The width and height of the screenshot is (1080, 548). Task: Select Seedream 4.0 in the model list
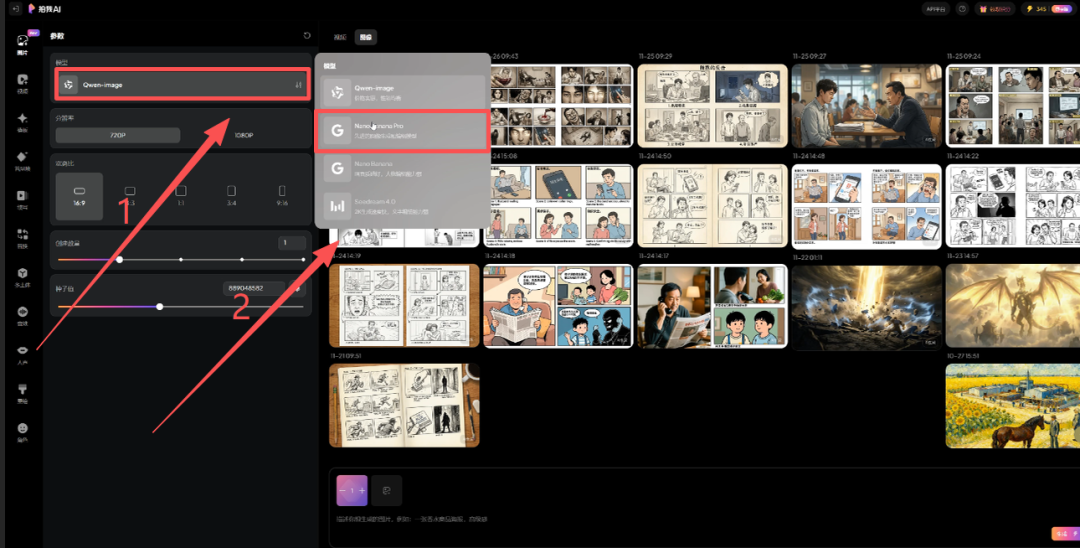click(x=401, y=206)
